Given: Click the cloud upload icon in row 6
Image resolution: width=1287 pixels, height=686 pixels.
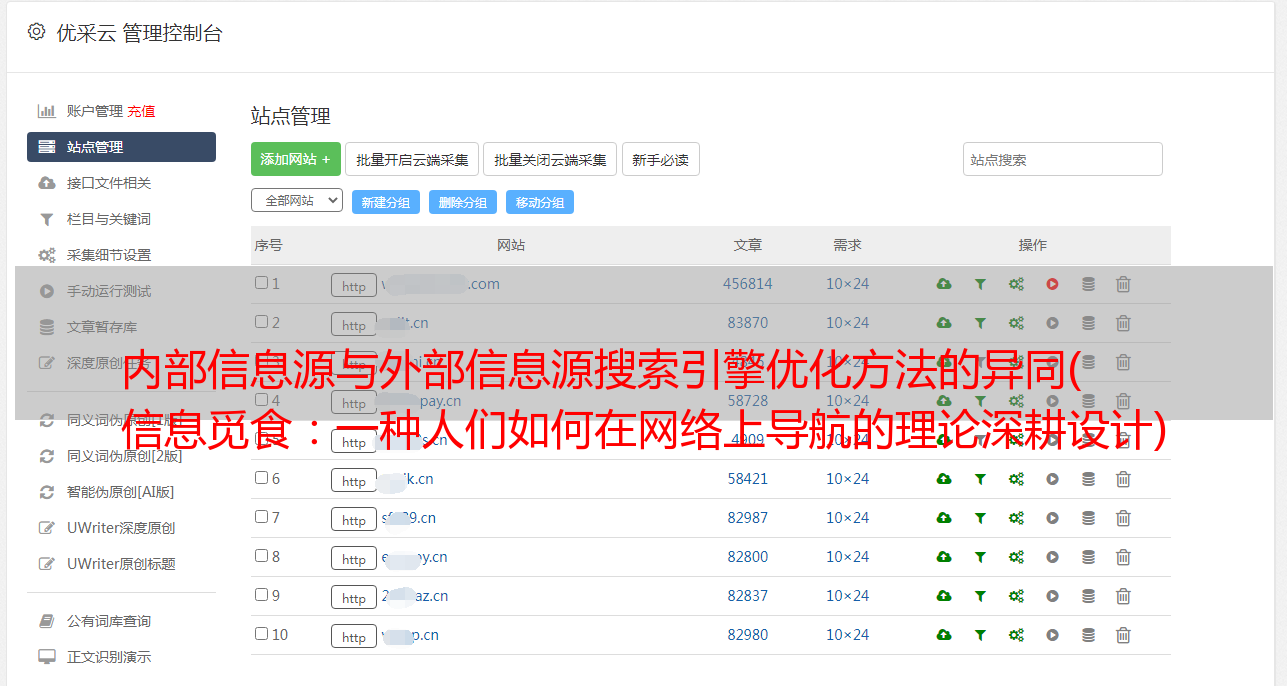Looking at the screenshot, I should (x=944, y=479).
